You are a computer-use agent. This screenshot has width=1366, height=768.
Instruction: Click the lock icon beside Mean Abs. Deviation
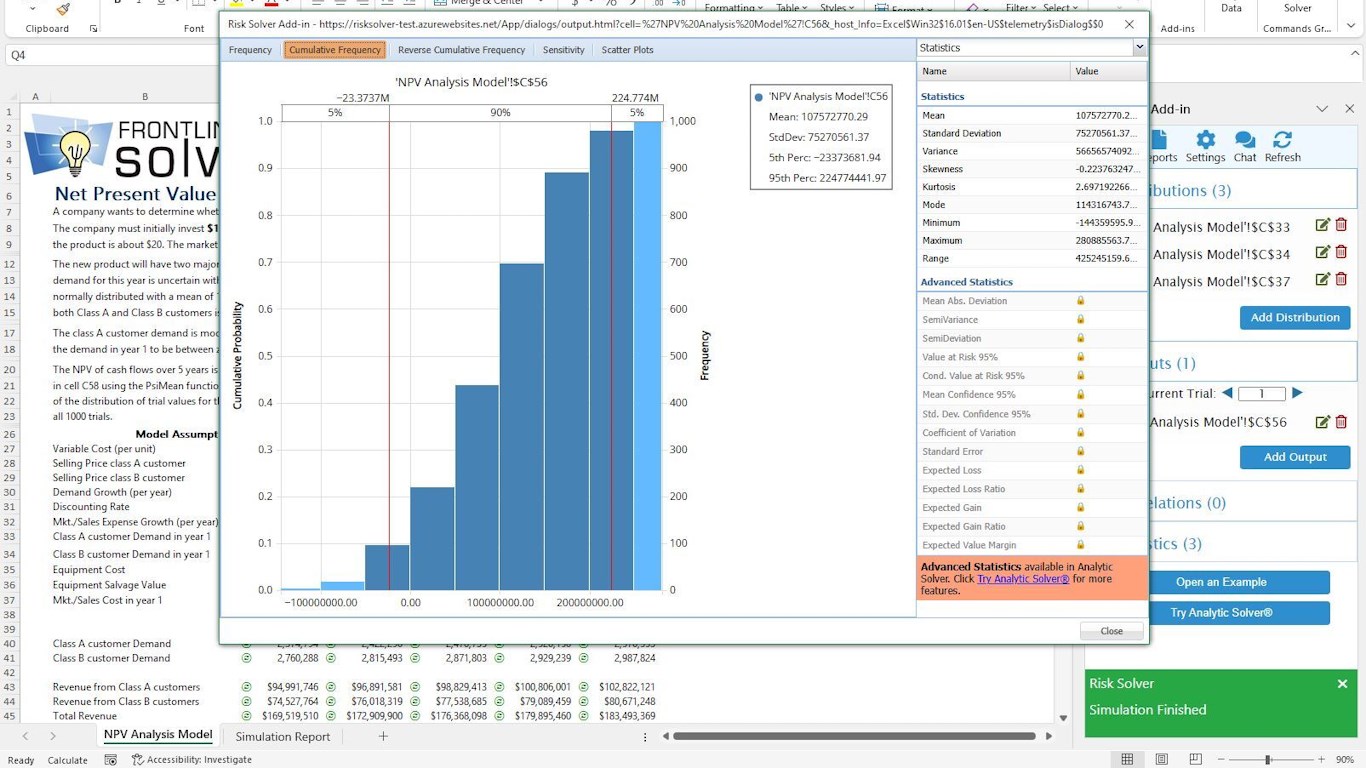(1080, 300)
